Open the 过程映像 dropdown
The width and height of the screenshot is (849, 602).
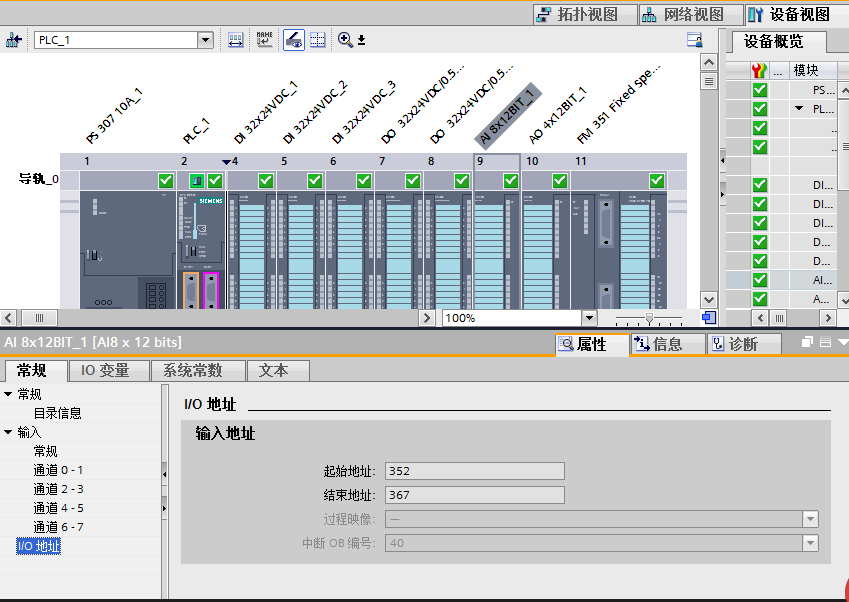[x=810, y=519]
